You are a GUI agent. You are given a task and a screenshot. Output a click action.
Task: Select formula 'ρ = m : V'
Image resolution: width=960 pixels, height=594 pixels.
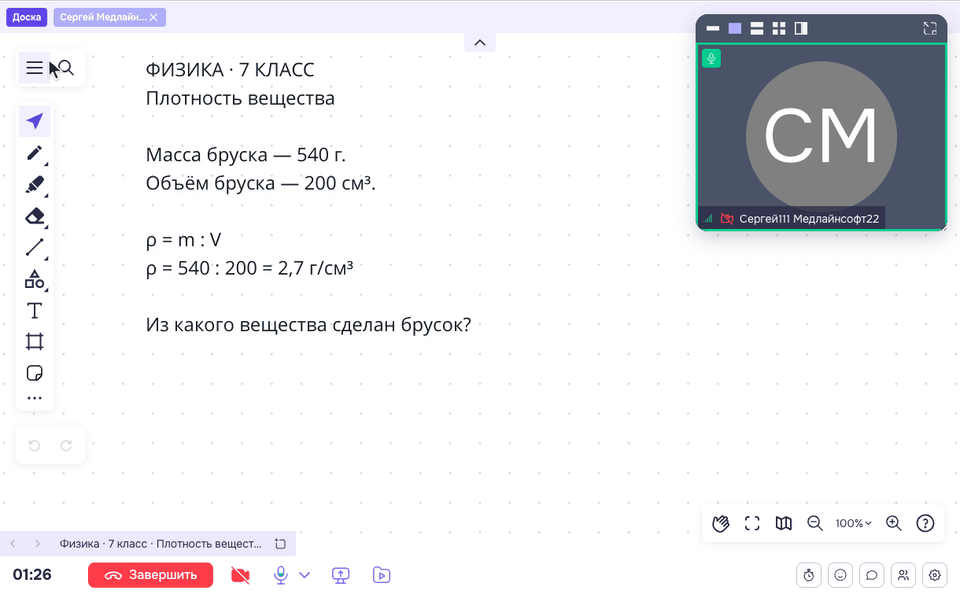(183, 240)
